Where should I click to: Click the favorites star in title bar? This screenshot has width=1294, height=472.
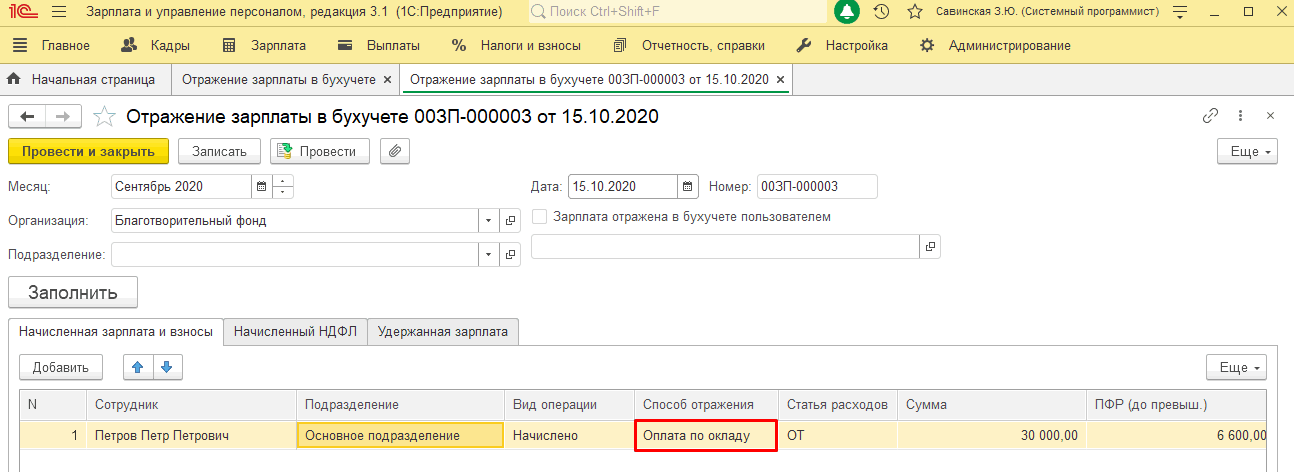(914, 11)
